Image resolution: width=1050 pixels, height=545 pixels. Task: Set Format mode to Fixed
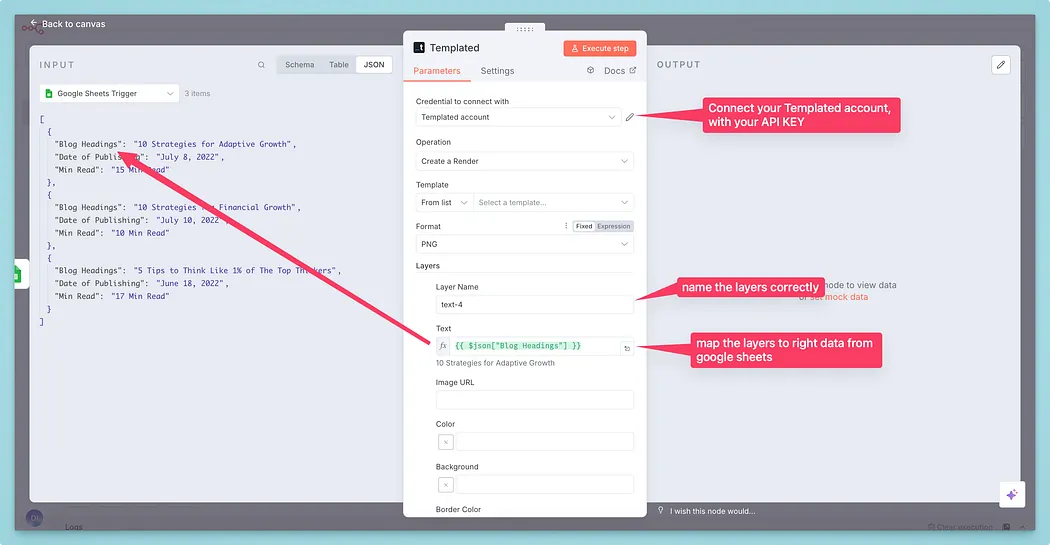click(584, 226)
